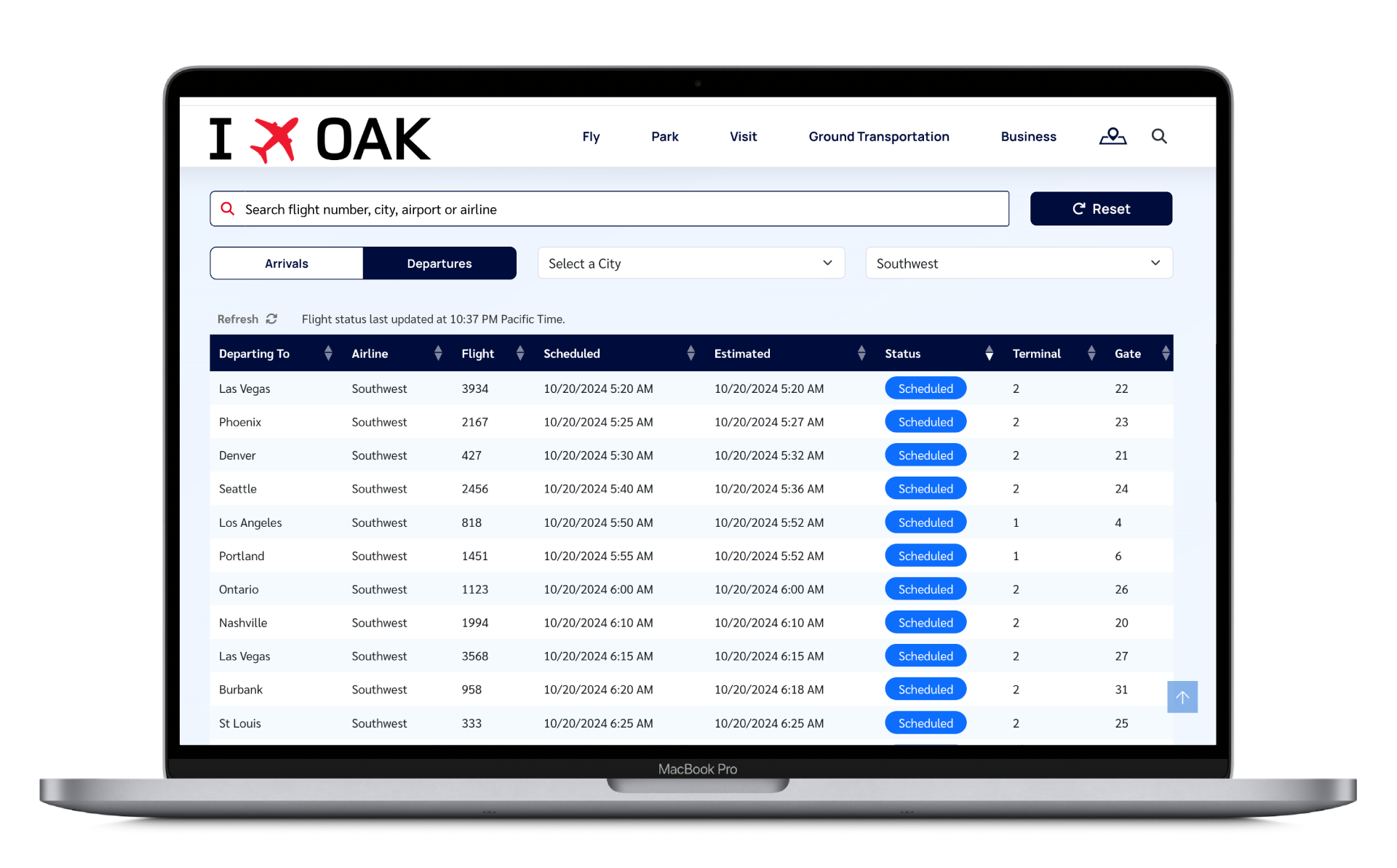Screen dimensions: 1397x868
Task: Click Scheduled status badge for St Louis flight
Action: (x=926, y=723)
